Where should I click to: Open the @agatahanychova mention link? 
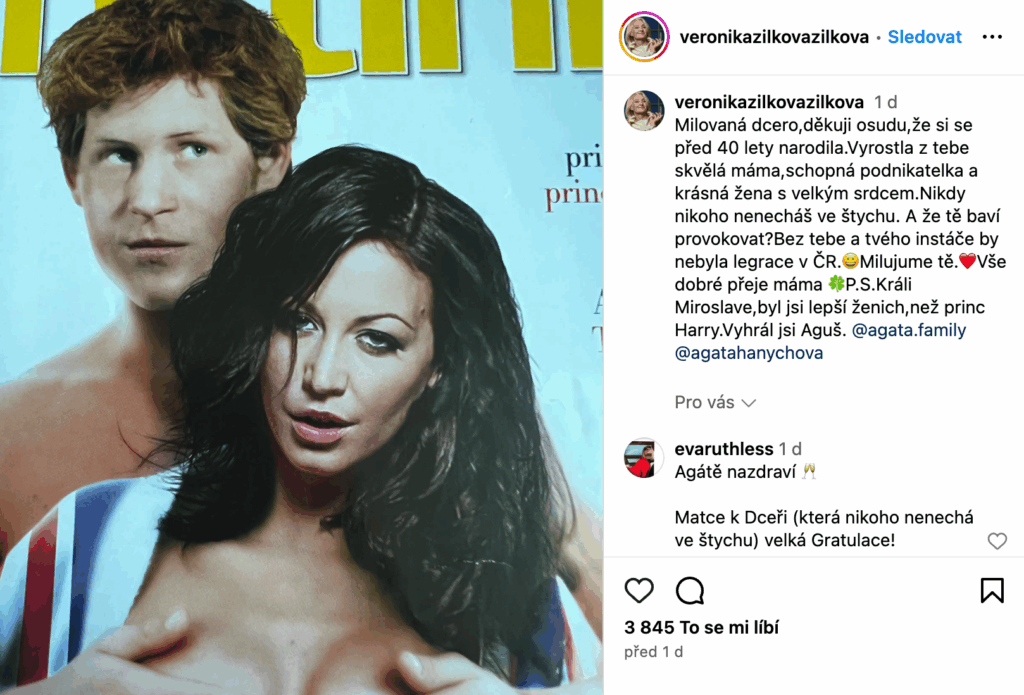(x=748, y=353)
